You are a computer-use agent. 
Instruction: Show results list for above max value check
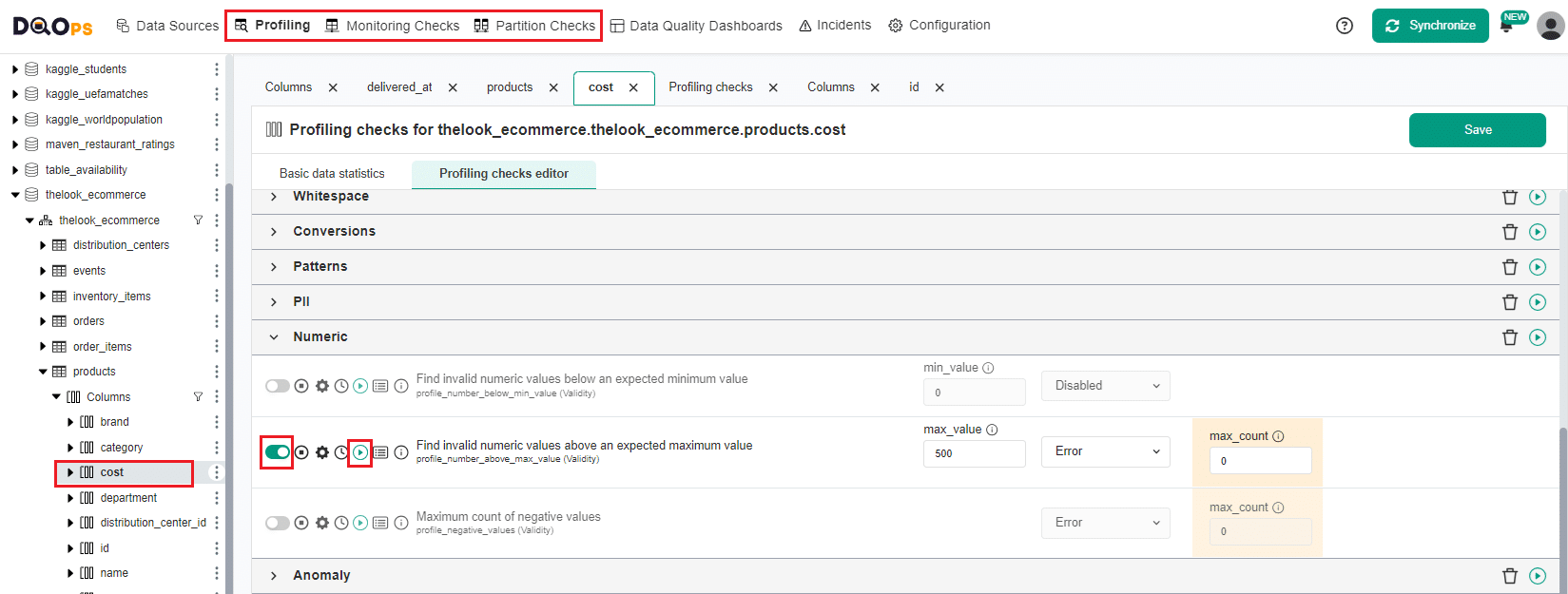coord(380,452)
